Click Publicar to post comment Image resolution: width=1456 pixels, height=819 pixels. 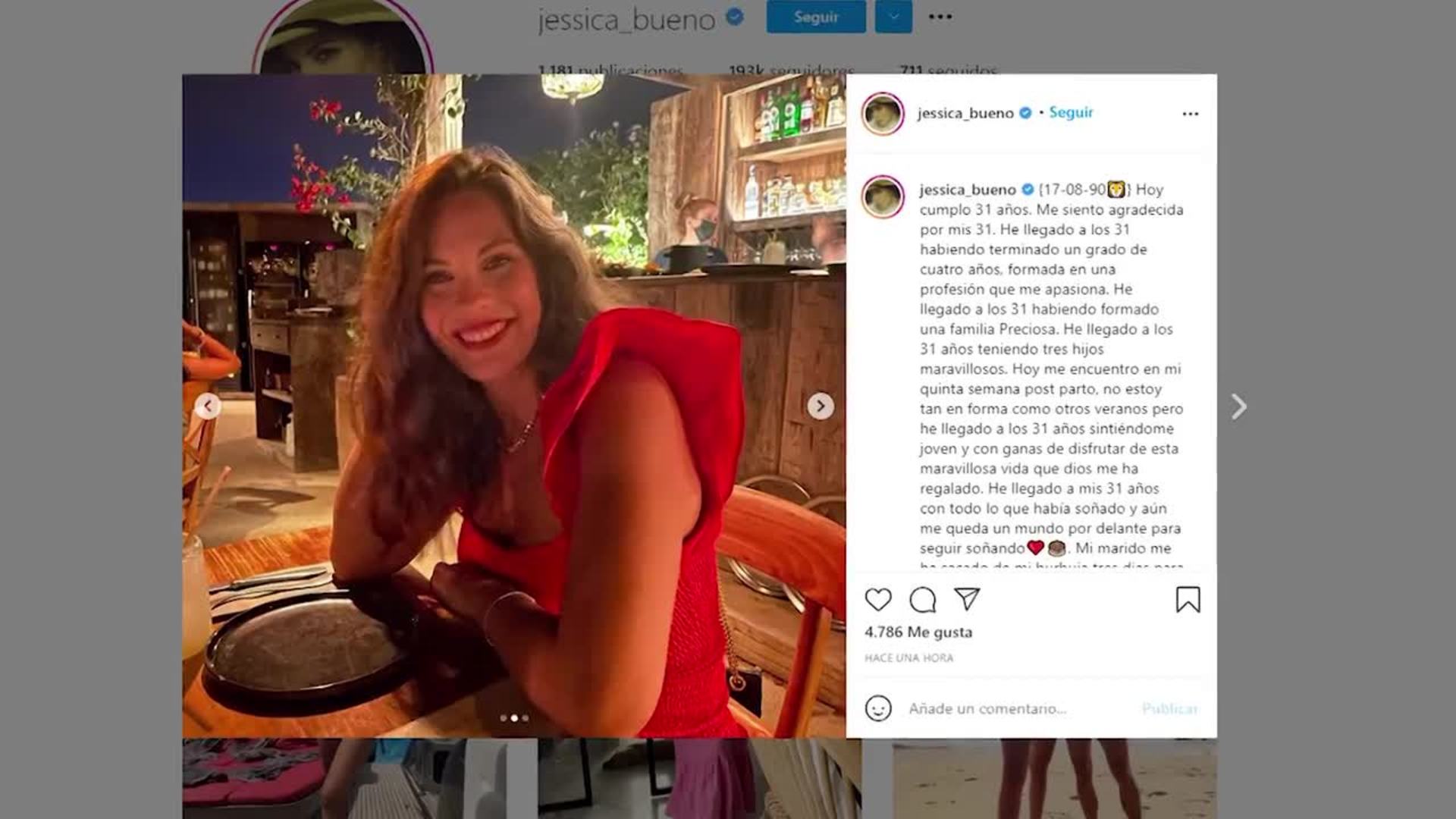(1169, 708)
